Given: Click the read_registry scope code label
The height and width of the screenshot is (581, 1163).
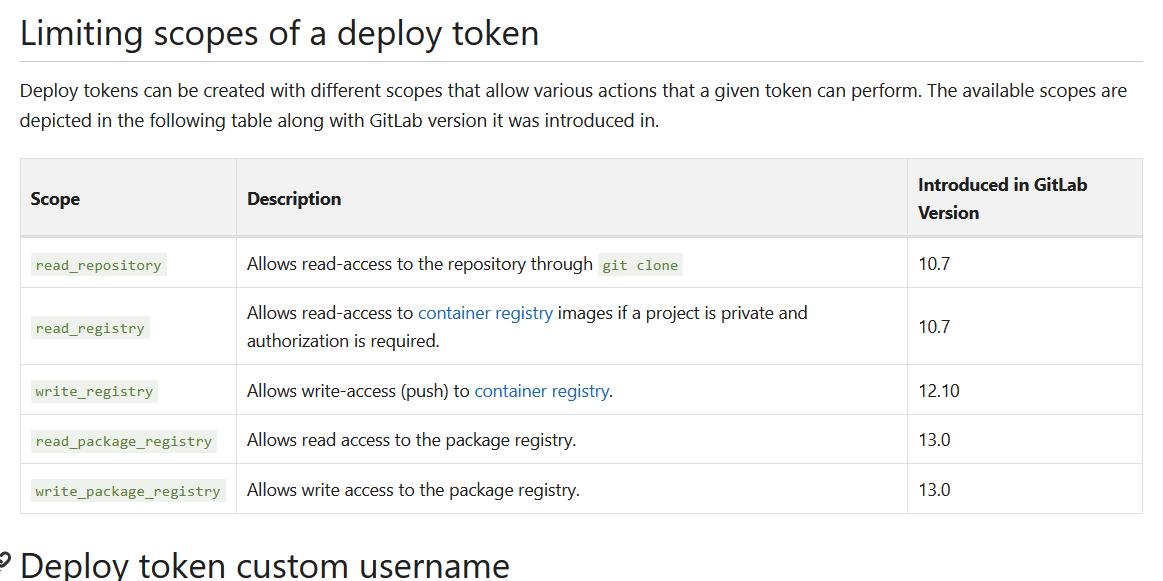Looking at the screenshot, I should coord(90,328).
